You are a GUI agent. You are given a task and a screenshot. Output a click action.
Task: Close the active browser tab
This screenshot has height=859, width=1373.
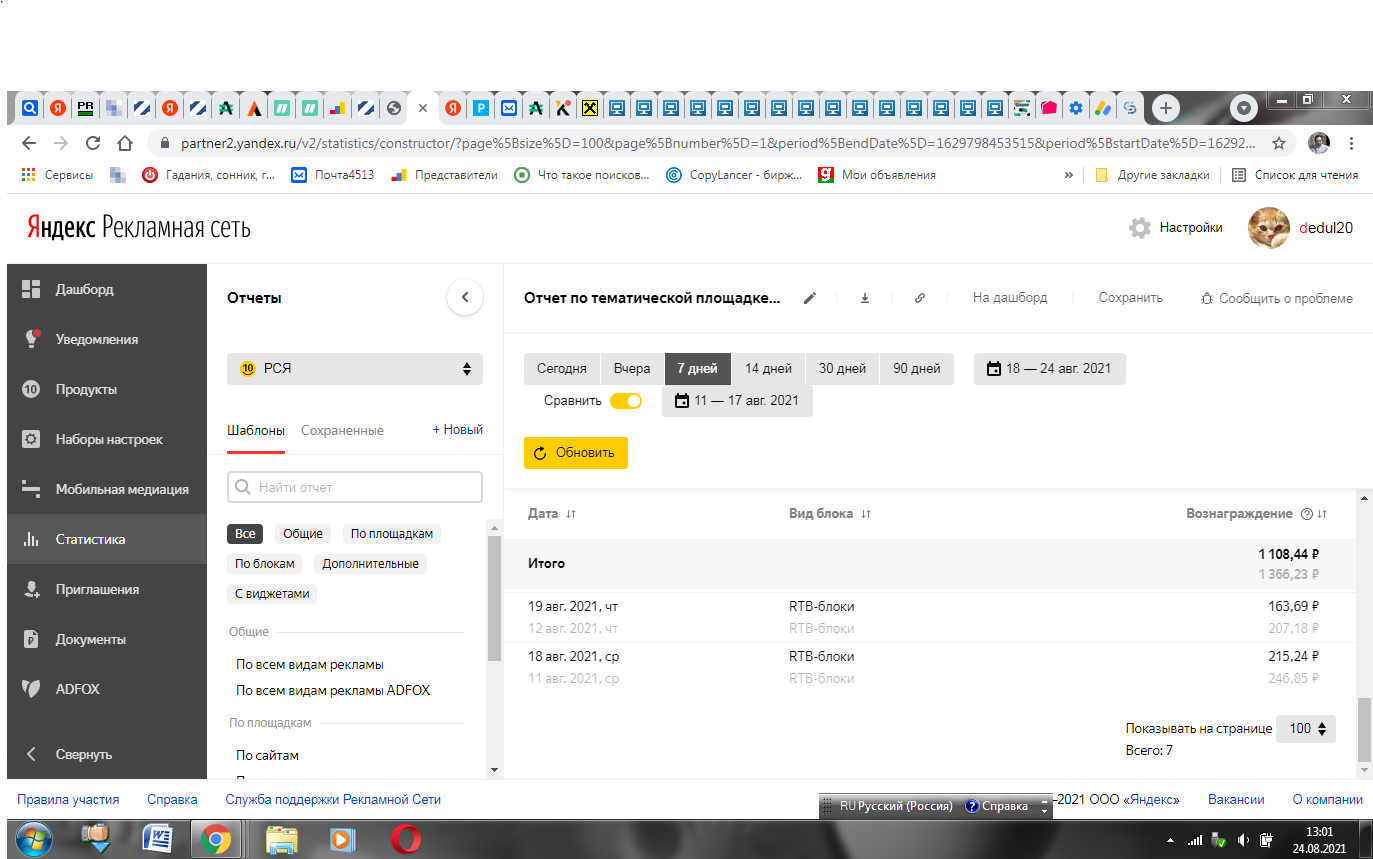pyautogui.click(x=423, y=108)
